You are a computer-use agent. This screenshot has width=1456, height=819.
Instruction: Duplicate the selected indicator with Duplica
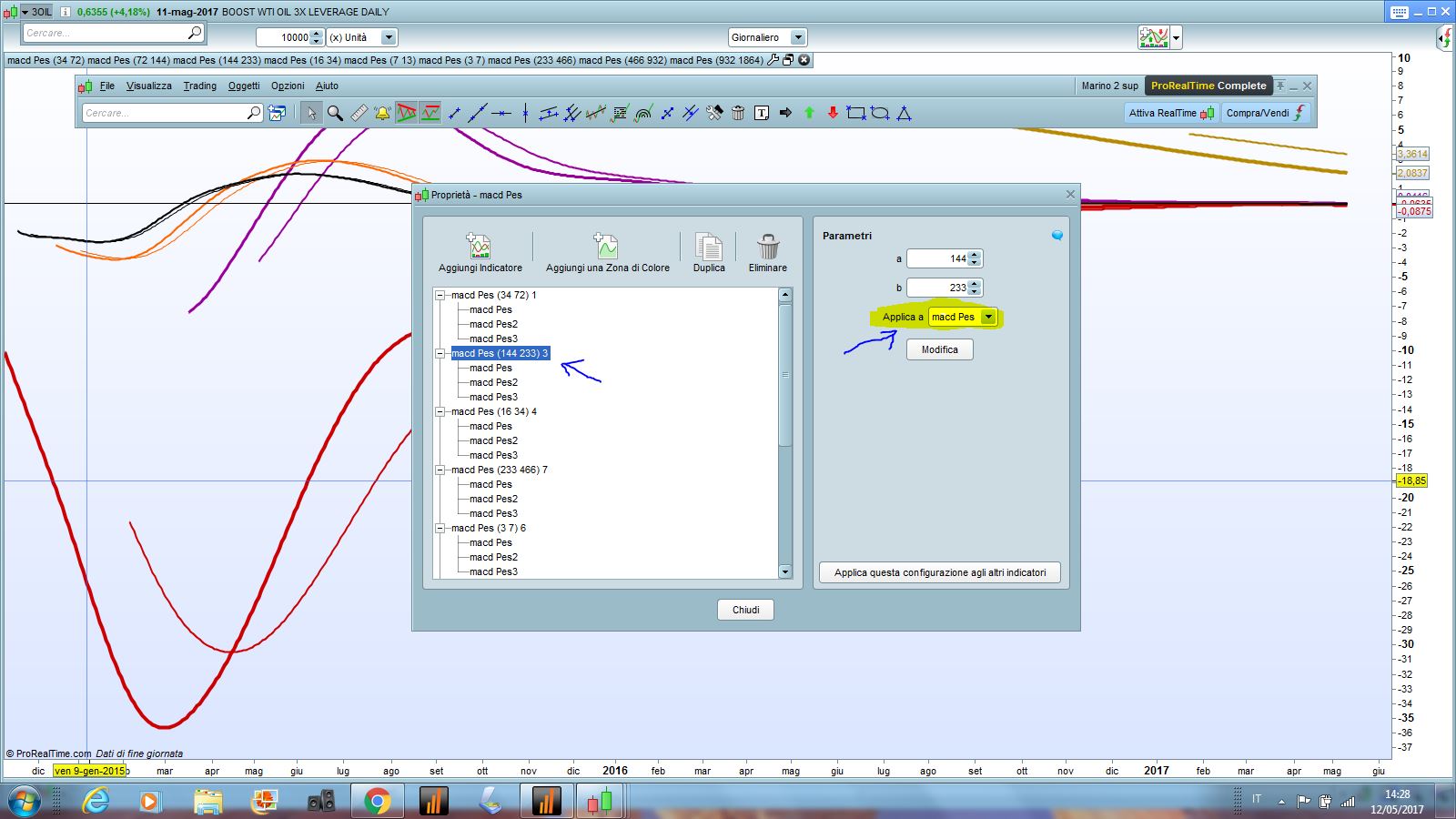[x=708, y=247]
